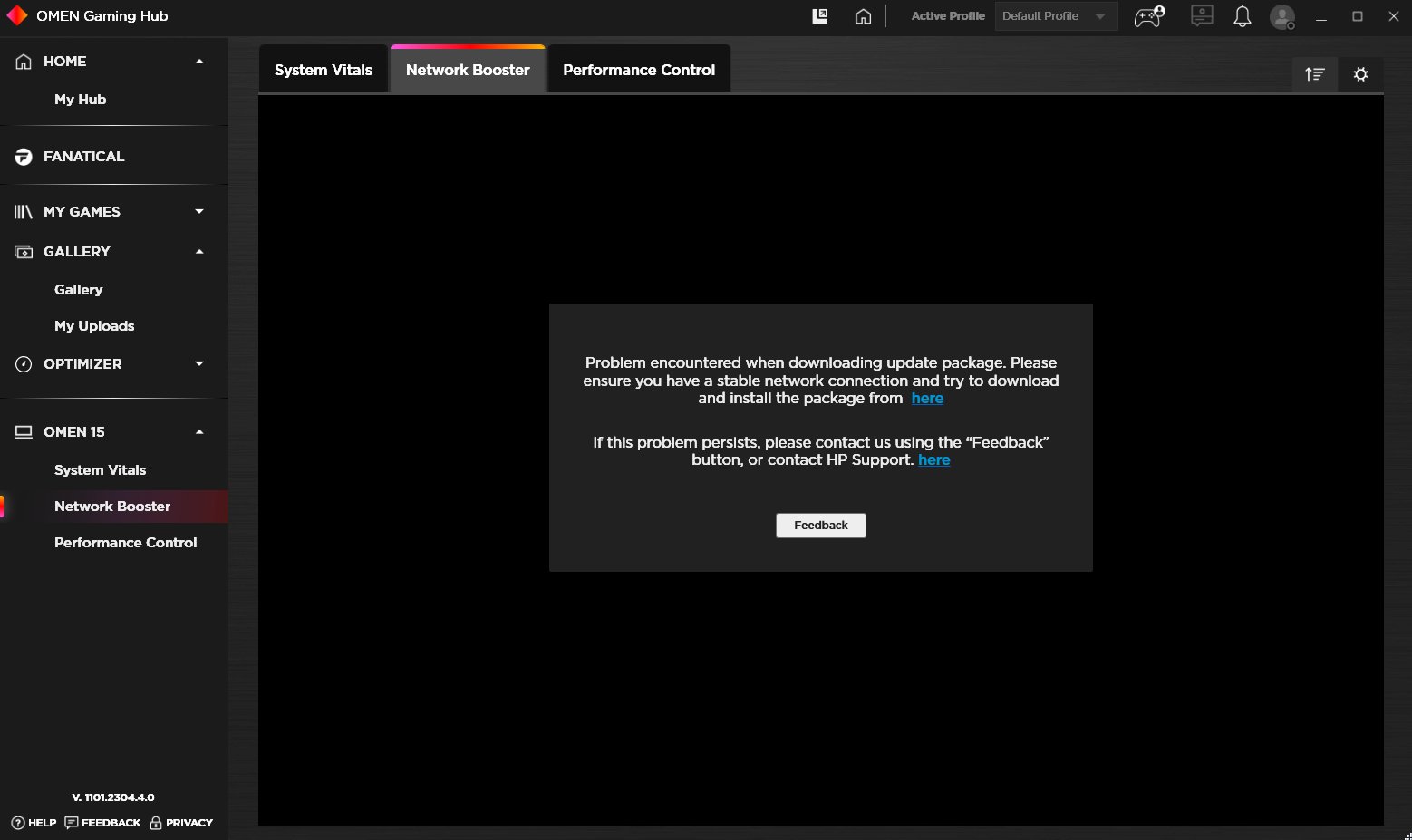1412x840 pixels.
Task: Collapse the GALLERY section in the sidebar
Action: click(199, 251)
